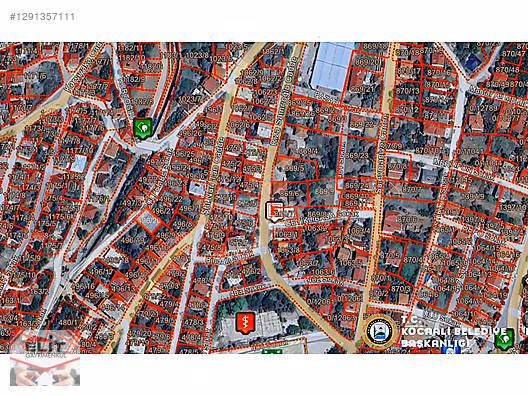Click parcel label 870/12
Viewport: 528px width, 396px height.
click(x=406, y=109)
